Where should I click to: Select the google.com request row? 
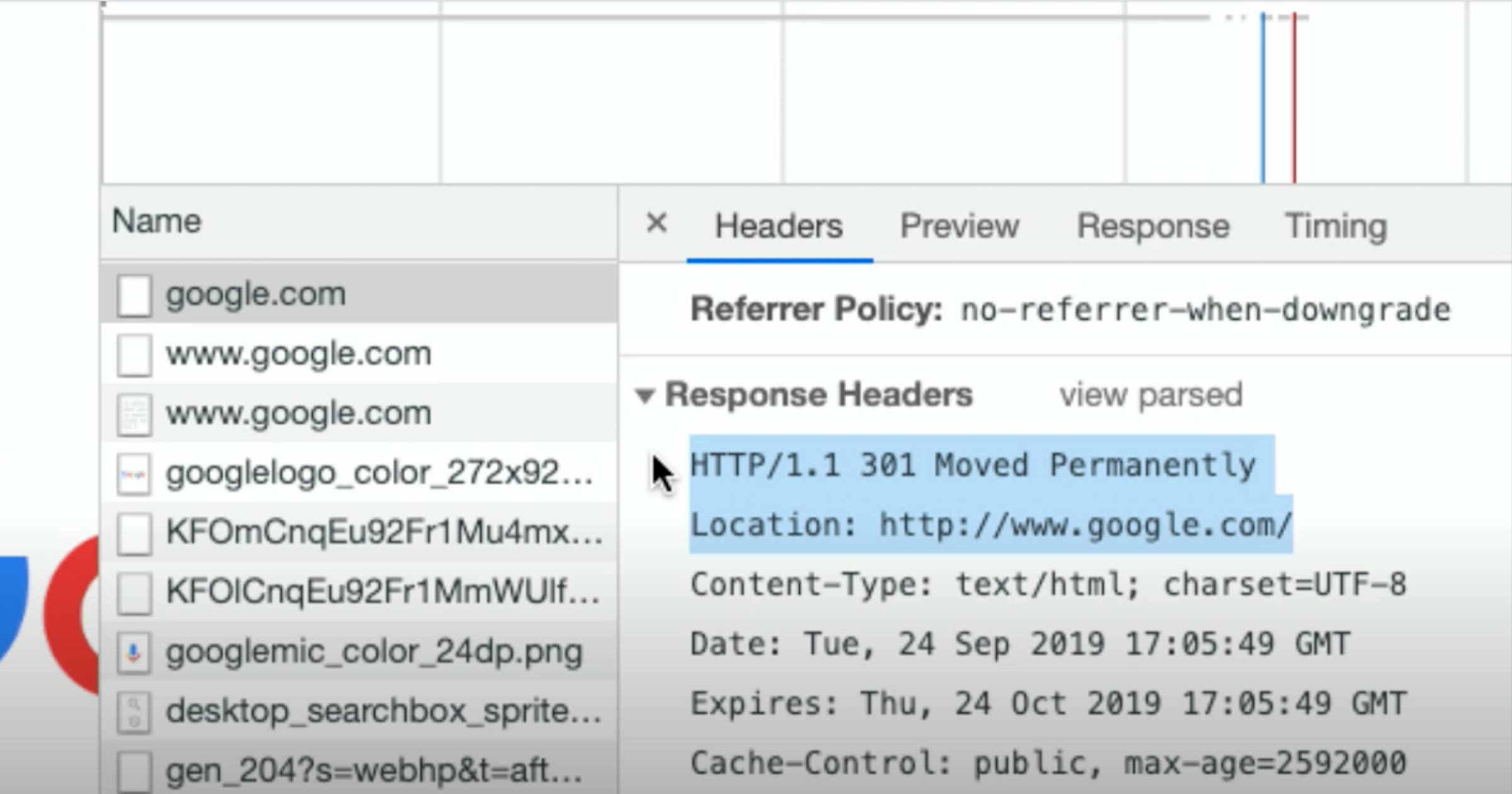coord(359,294)
